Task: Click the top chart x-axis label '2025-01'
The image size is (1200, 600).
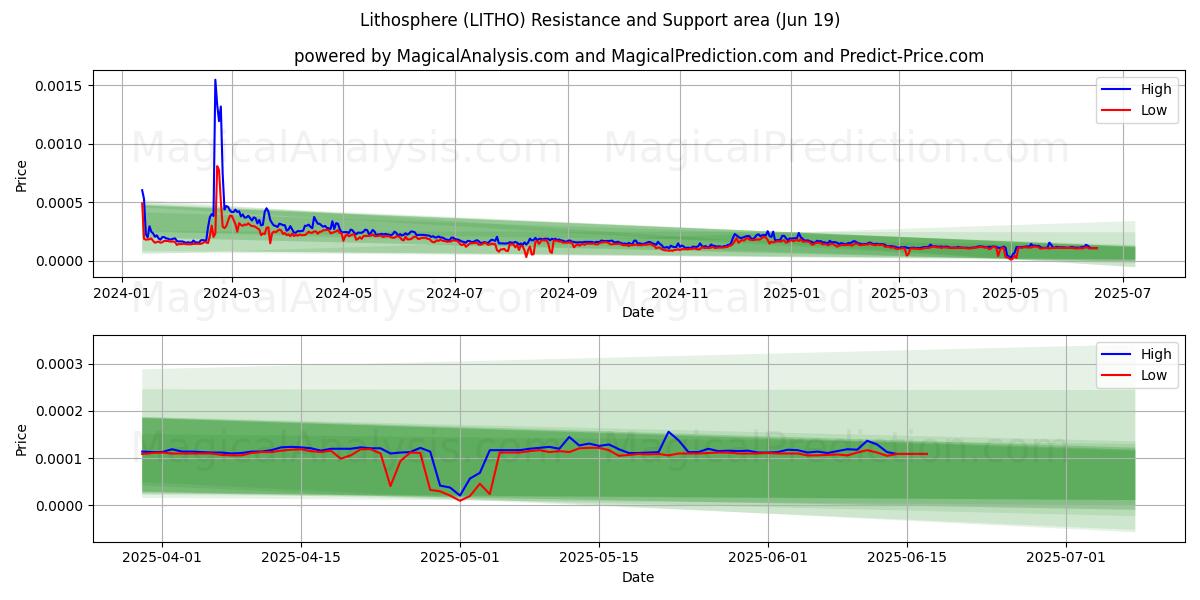Action: [791, 294]
